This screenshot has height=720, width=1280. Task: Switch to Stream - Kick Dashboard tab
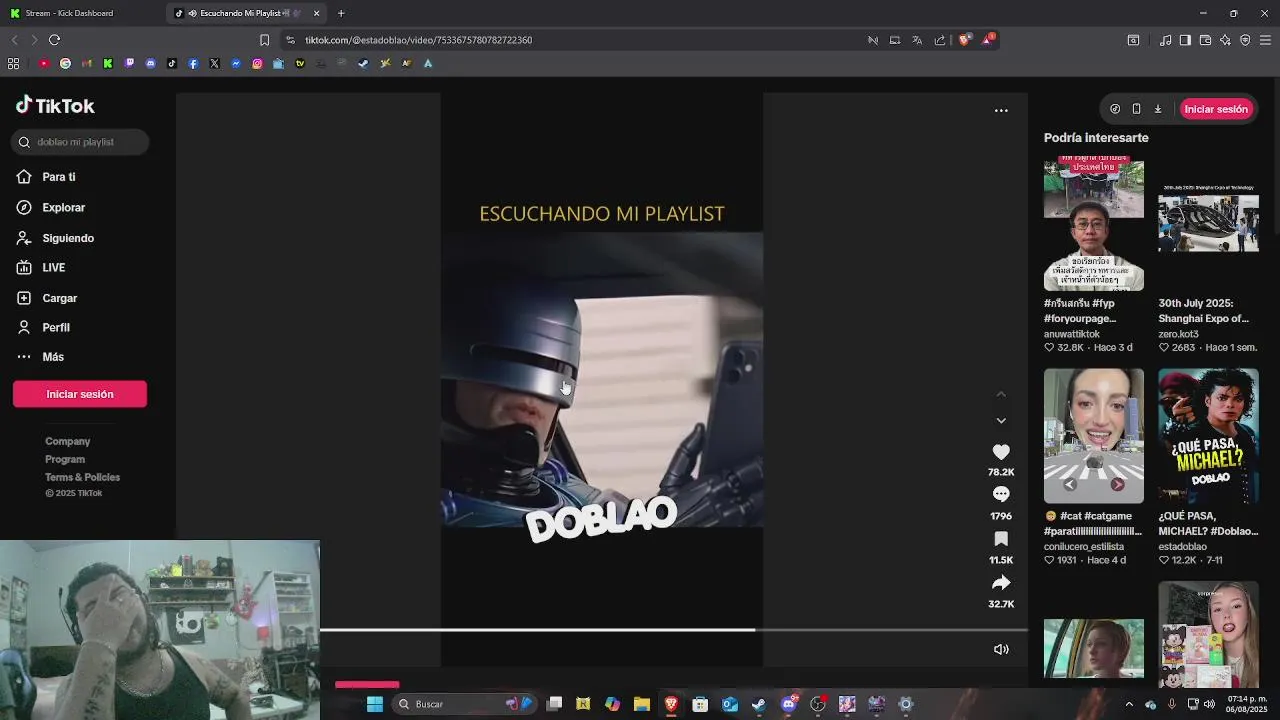pos(82,13)
